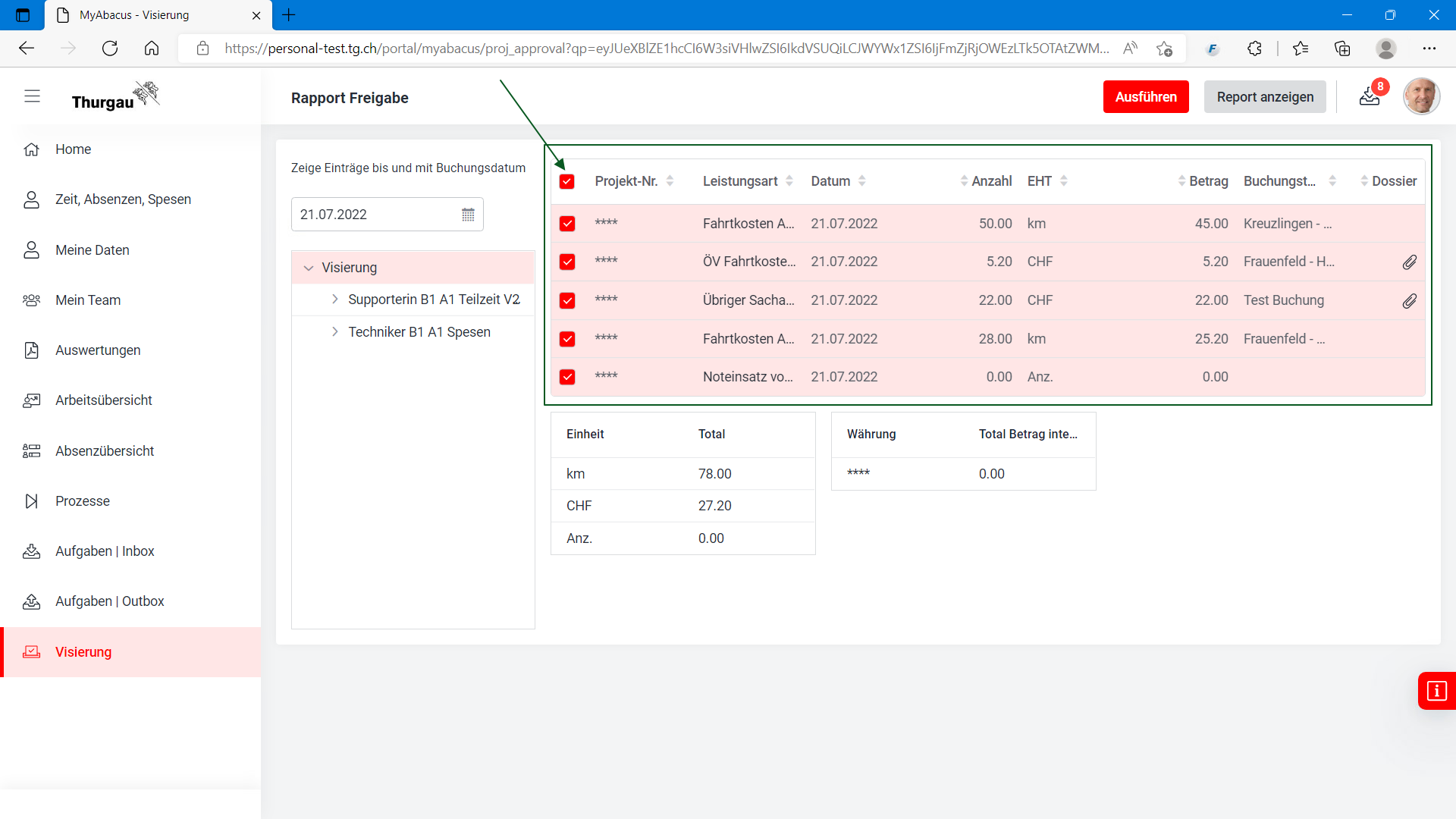Image resolution: width=1456 pixels, height=819 pixels.
Task: Open browser extensions puzzle icon
Action: (x=1254, y=49)
